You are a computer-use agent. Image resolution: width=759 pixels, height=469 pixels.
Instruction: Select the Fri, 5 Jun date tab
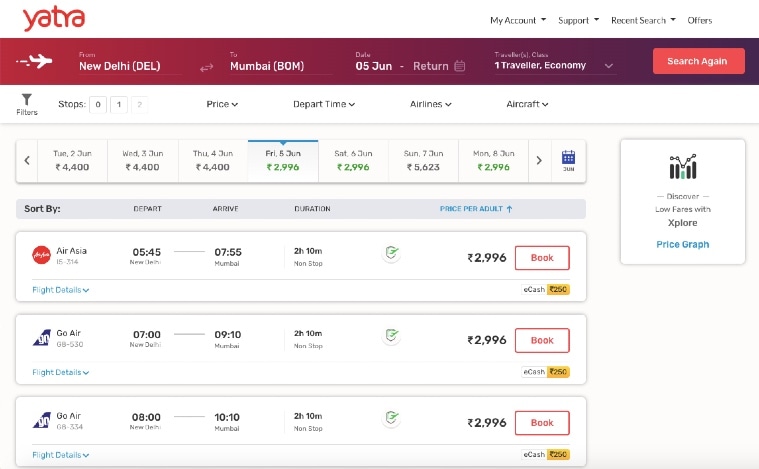tap(283, 161)
